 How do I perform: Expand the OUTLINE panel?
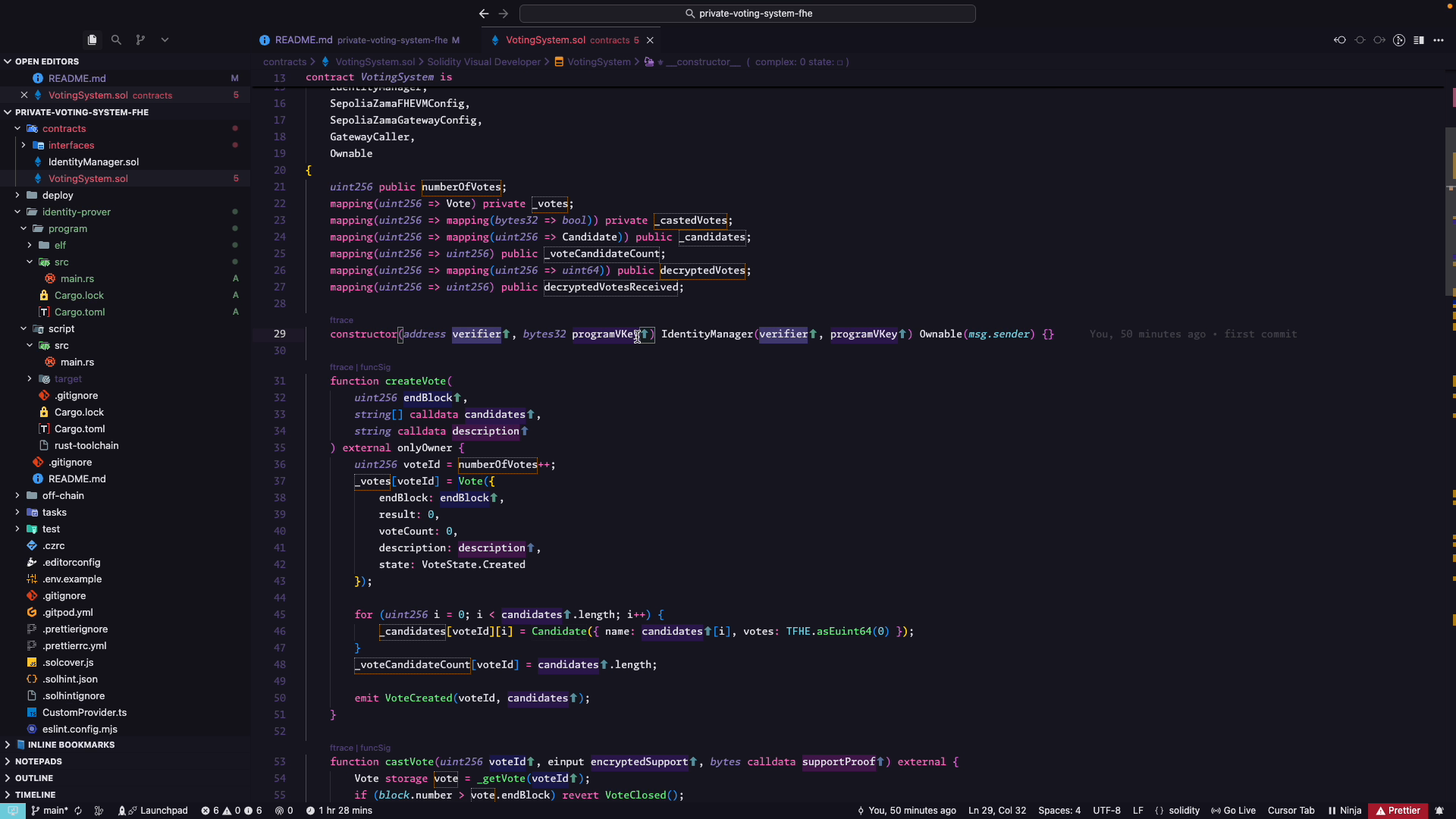point(125,778)
